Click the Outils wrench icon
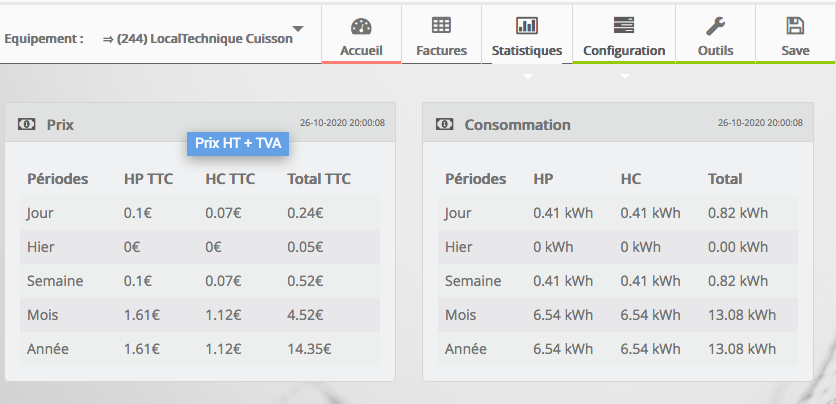Viewport: 836px width, 404px height. [x=715, y=26]
